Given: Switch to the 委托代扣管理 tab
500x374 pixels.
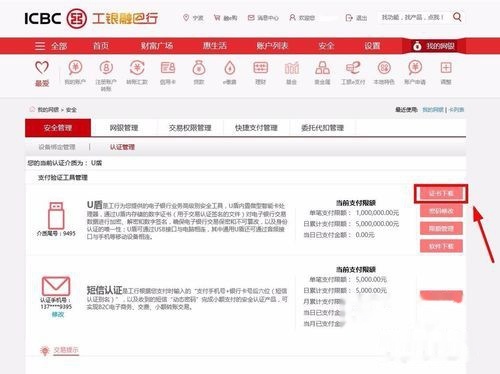Looking at the screenshot, I should coord(322,128).
